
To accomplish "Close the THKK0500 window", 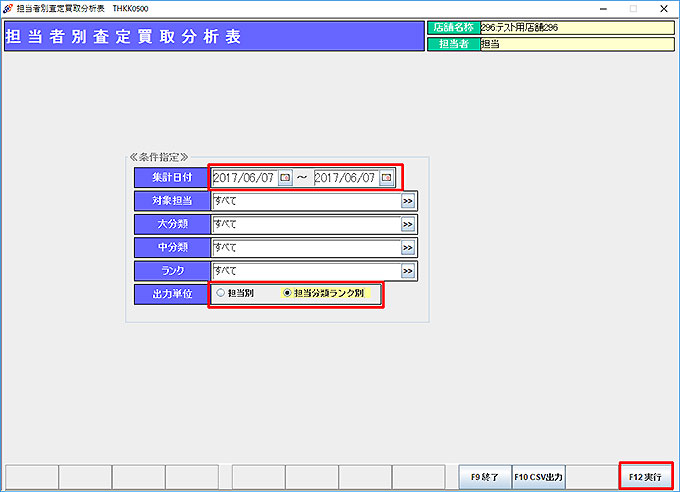I will 664,9.
